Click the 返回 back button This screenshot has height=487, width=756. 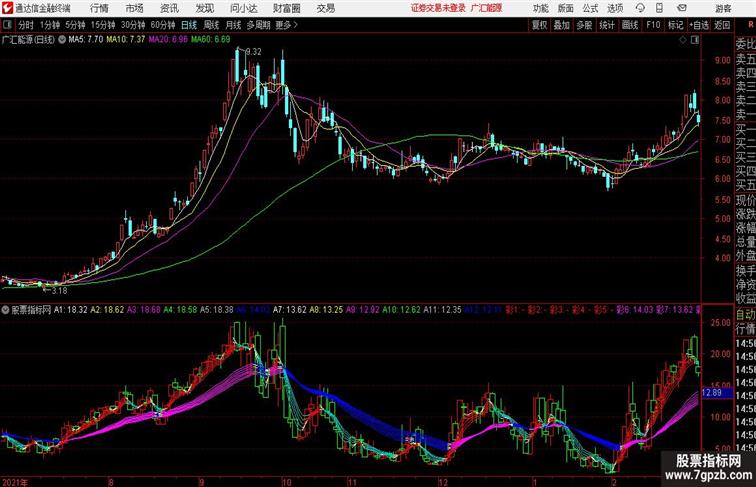(x=722, y=25)
